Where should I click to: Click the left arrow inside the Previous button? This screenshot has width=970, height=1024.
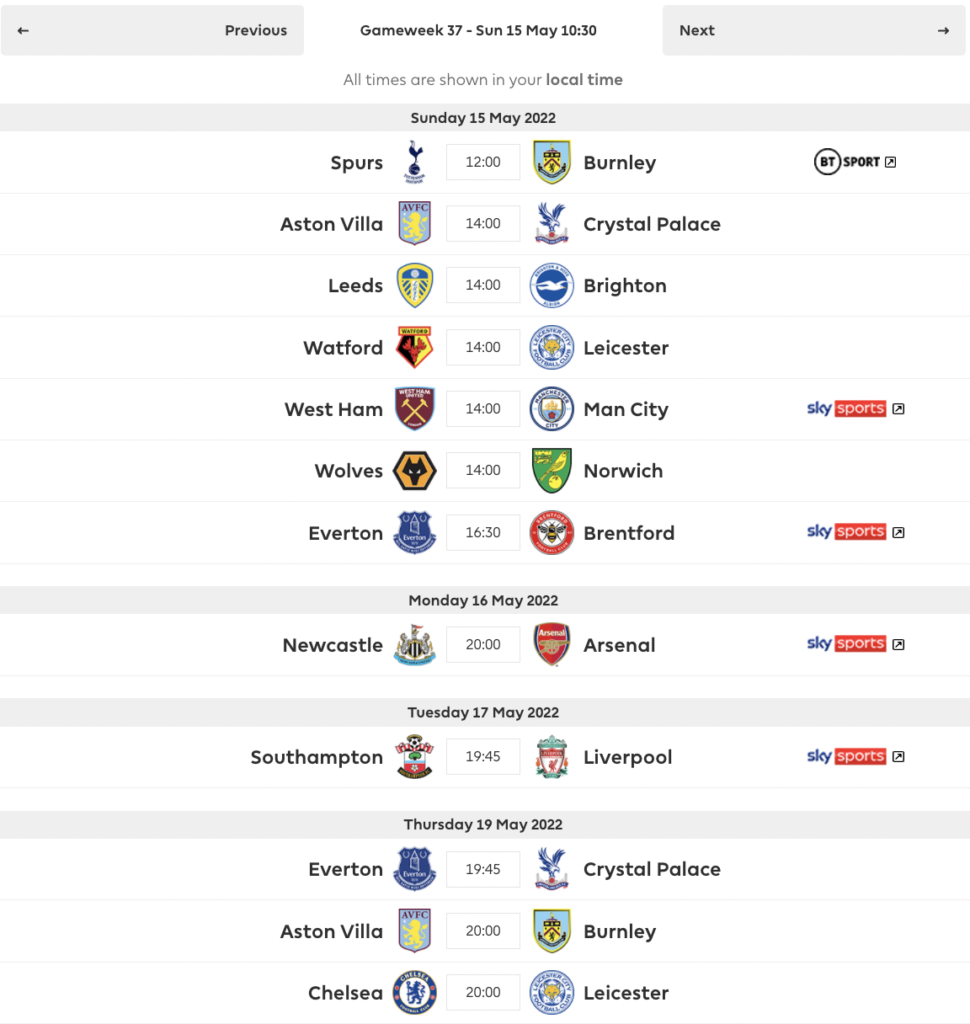click(x=24, y=30)
